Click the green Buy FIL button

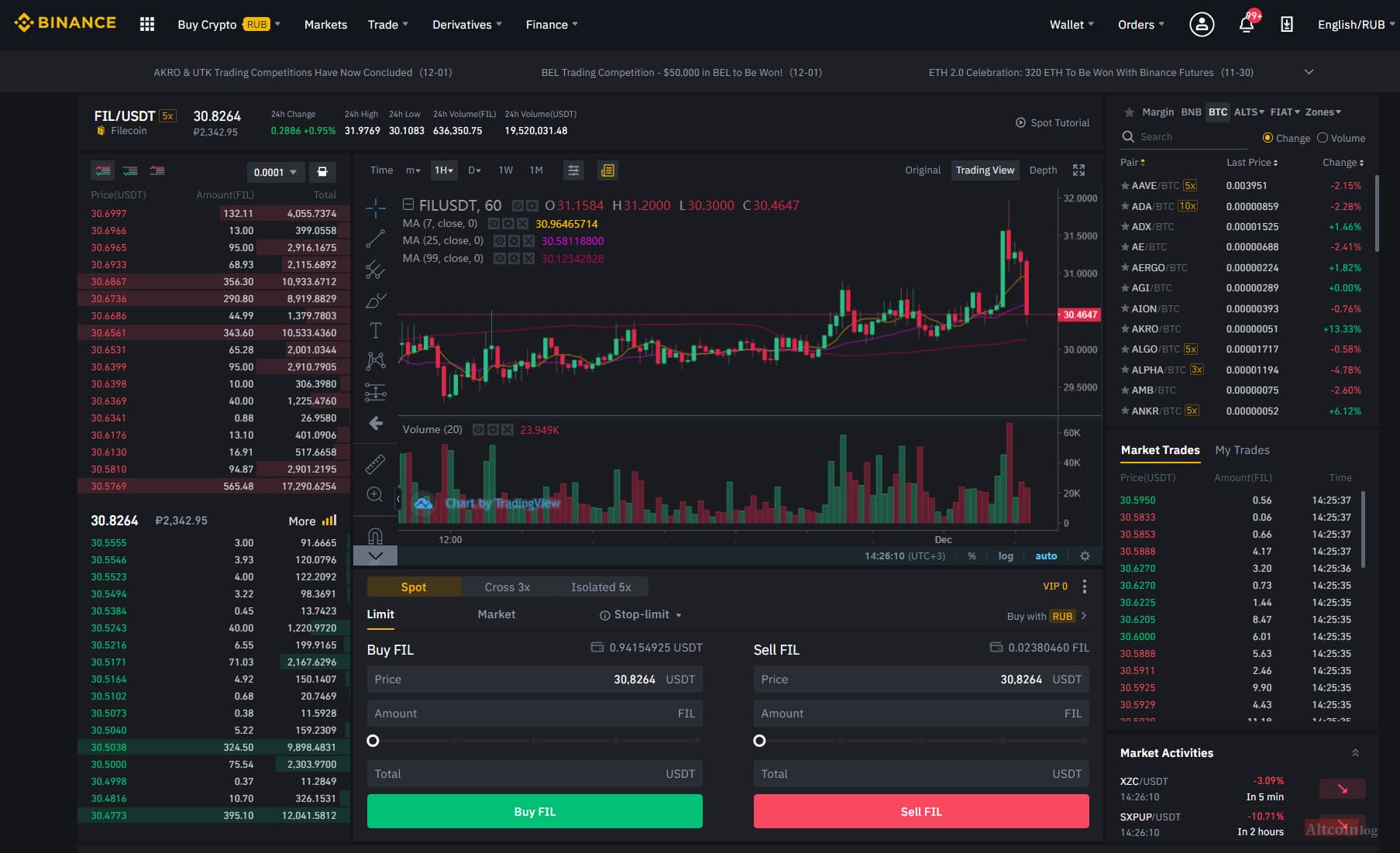535,811
